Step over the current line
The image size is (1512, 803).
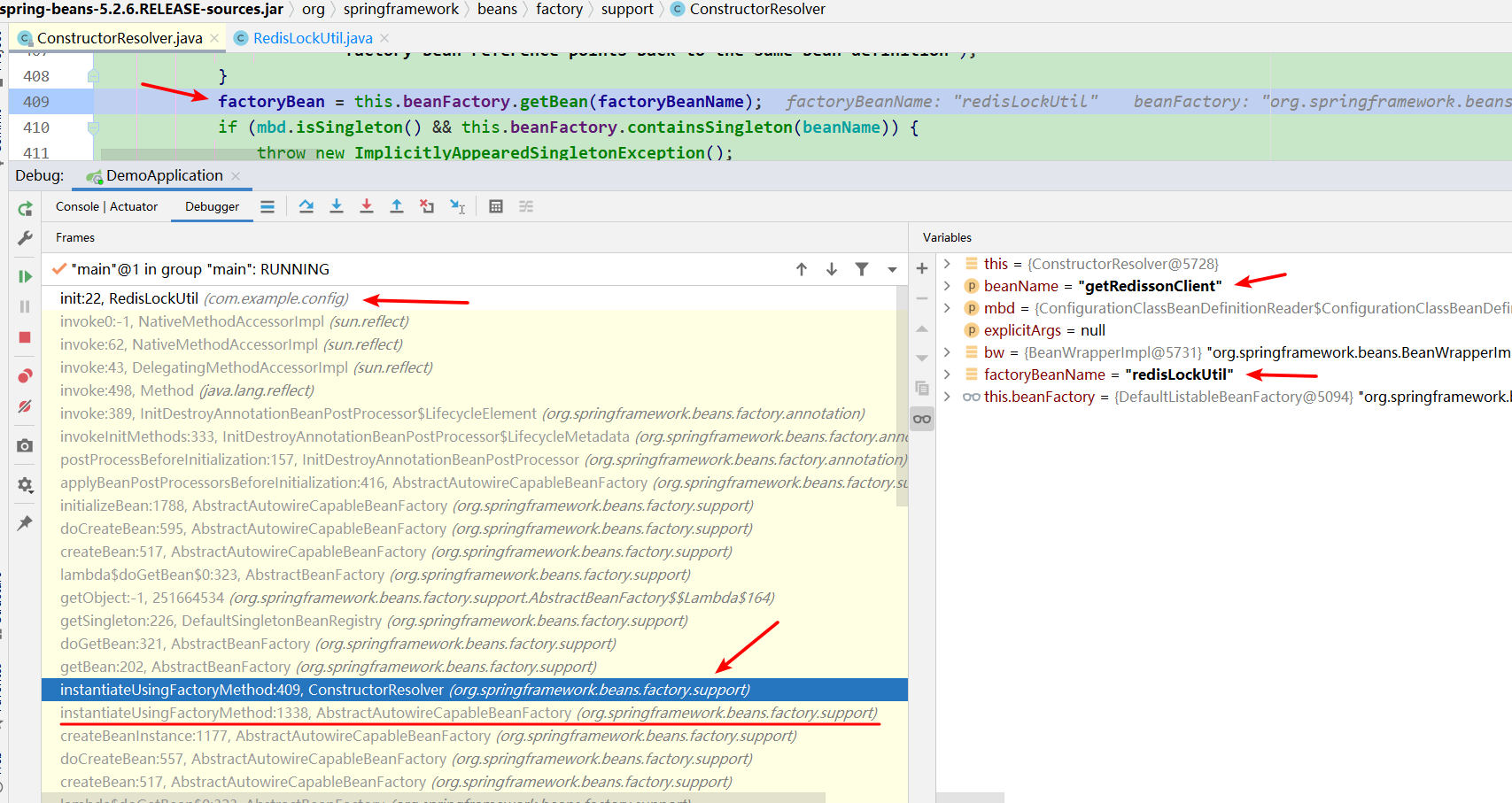tap(306, 205)
